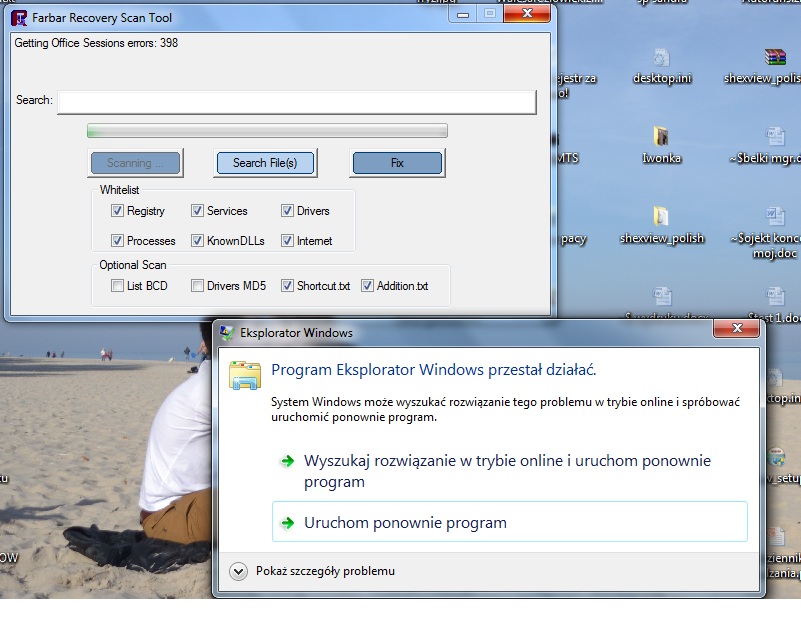Click the Fix button
The image size is (801, 624).
click(x=397, y=163)
